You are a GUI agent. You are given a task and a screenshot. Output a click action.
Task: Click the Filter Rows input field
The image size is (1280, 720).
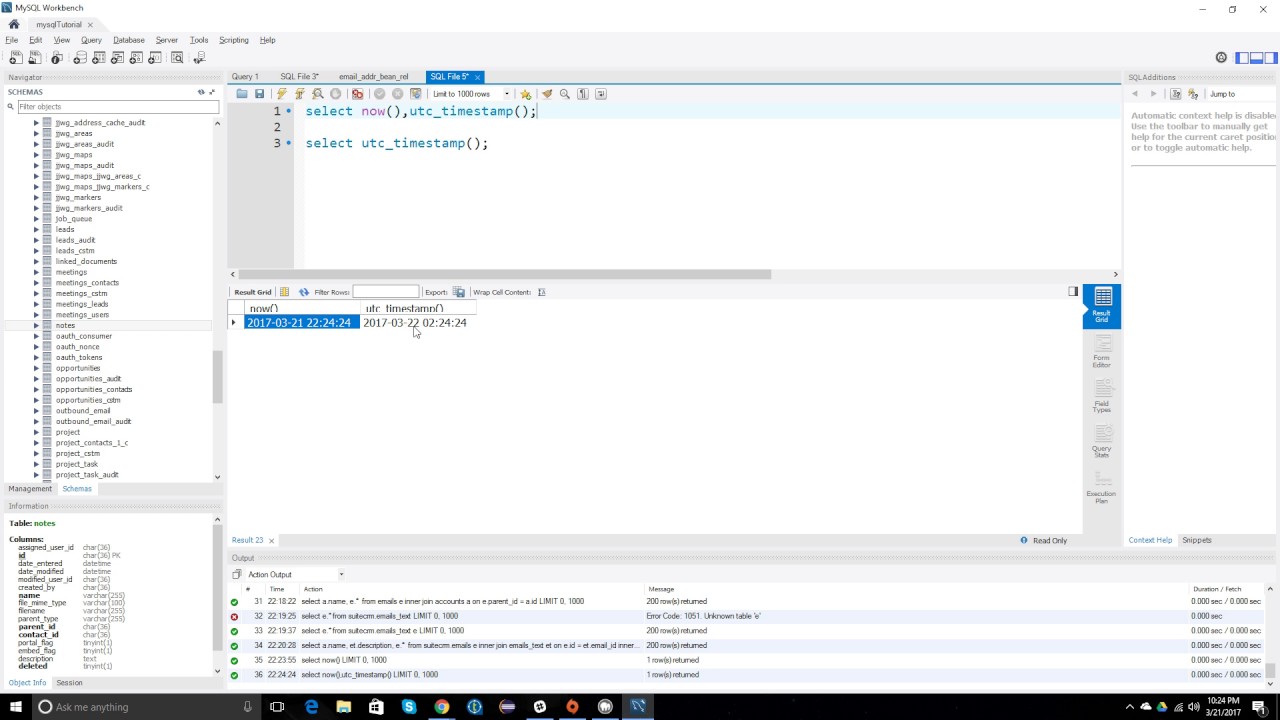385,292
